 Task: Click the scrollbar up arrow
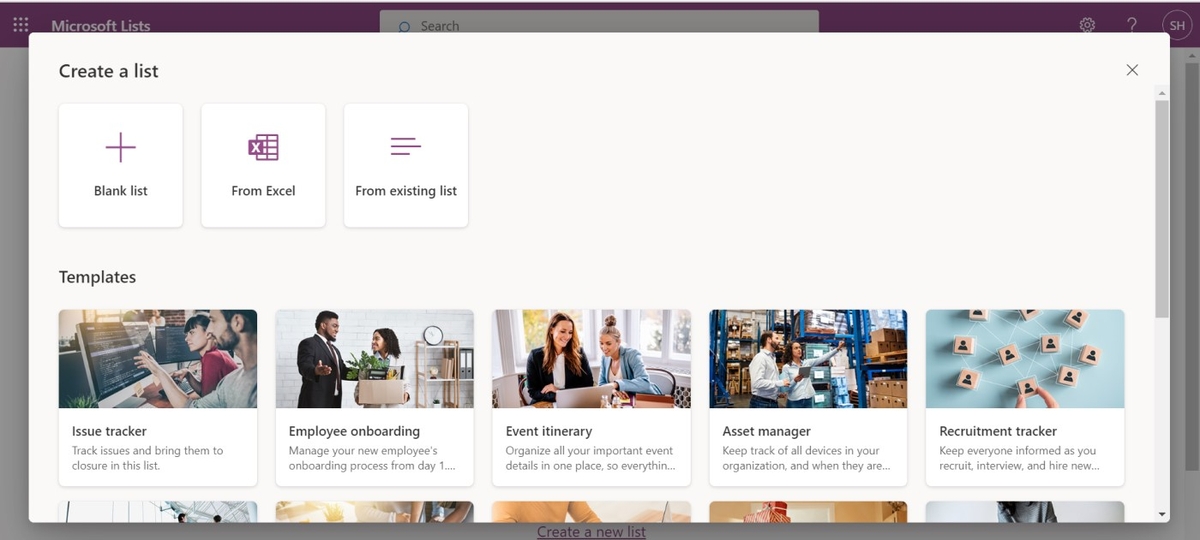coord(1162,94)
